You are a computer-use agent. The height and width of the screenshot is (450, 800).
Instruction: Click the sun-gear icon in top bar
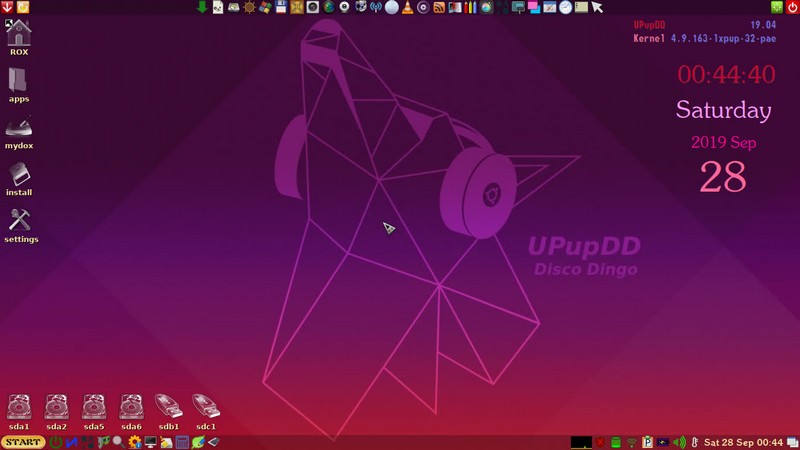[x=249, y=7]
